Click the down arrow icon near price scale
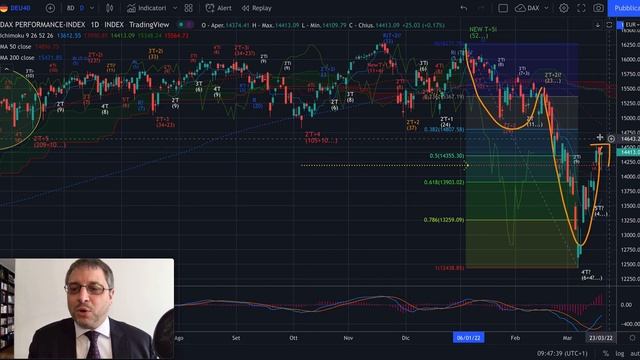Screen dimensions: 640x360 click(598, 25)
